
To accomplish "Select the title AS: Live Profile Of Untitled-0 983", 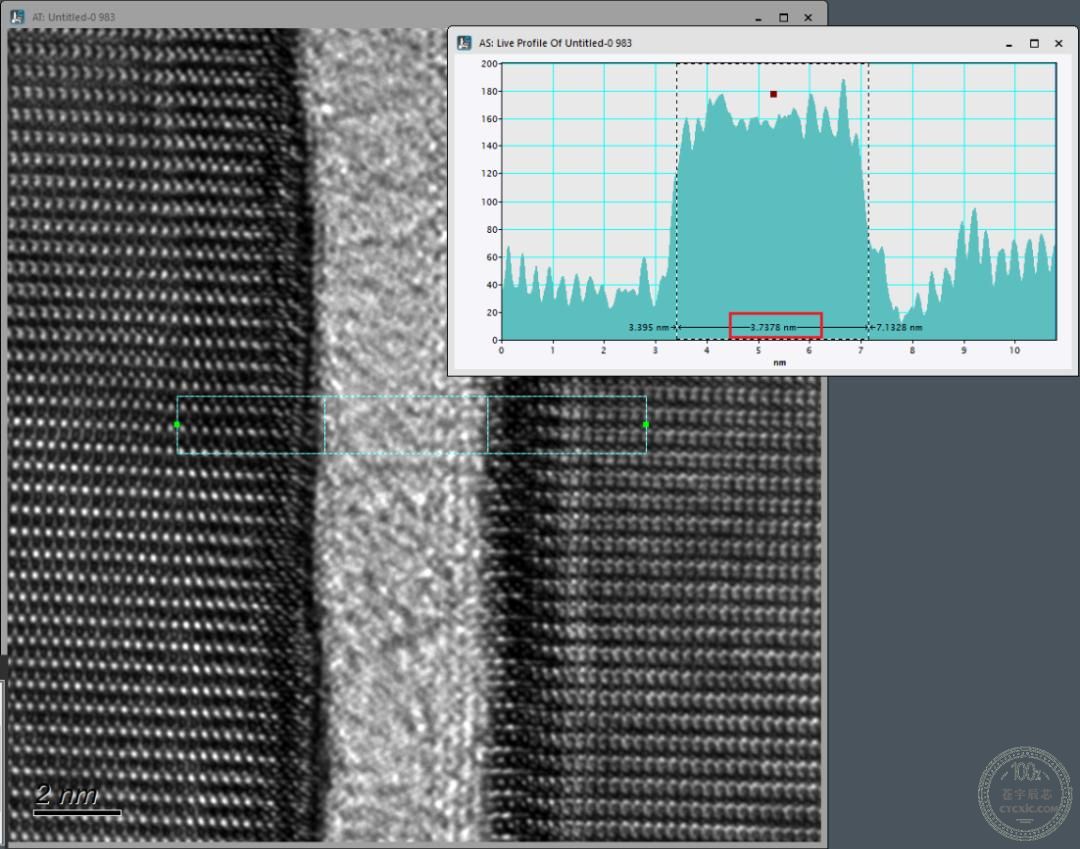I will coord(555,43).
